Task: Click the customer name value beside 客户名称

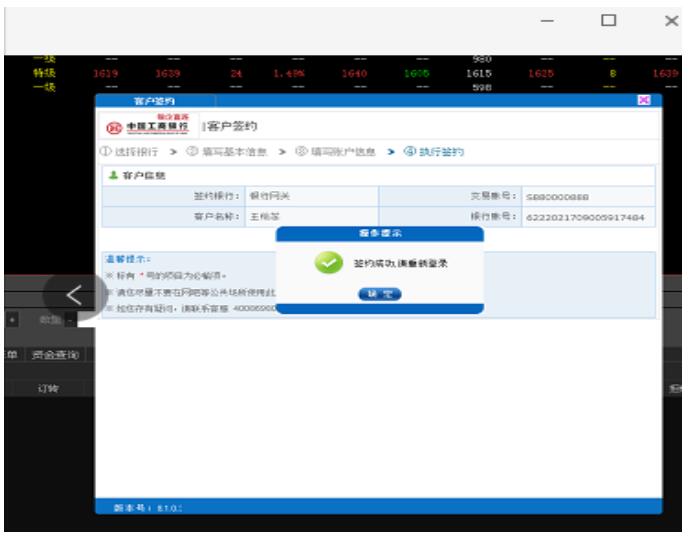Action: pyautogui.click(x=265, y=217)
